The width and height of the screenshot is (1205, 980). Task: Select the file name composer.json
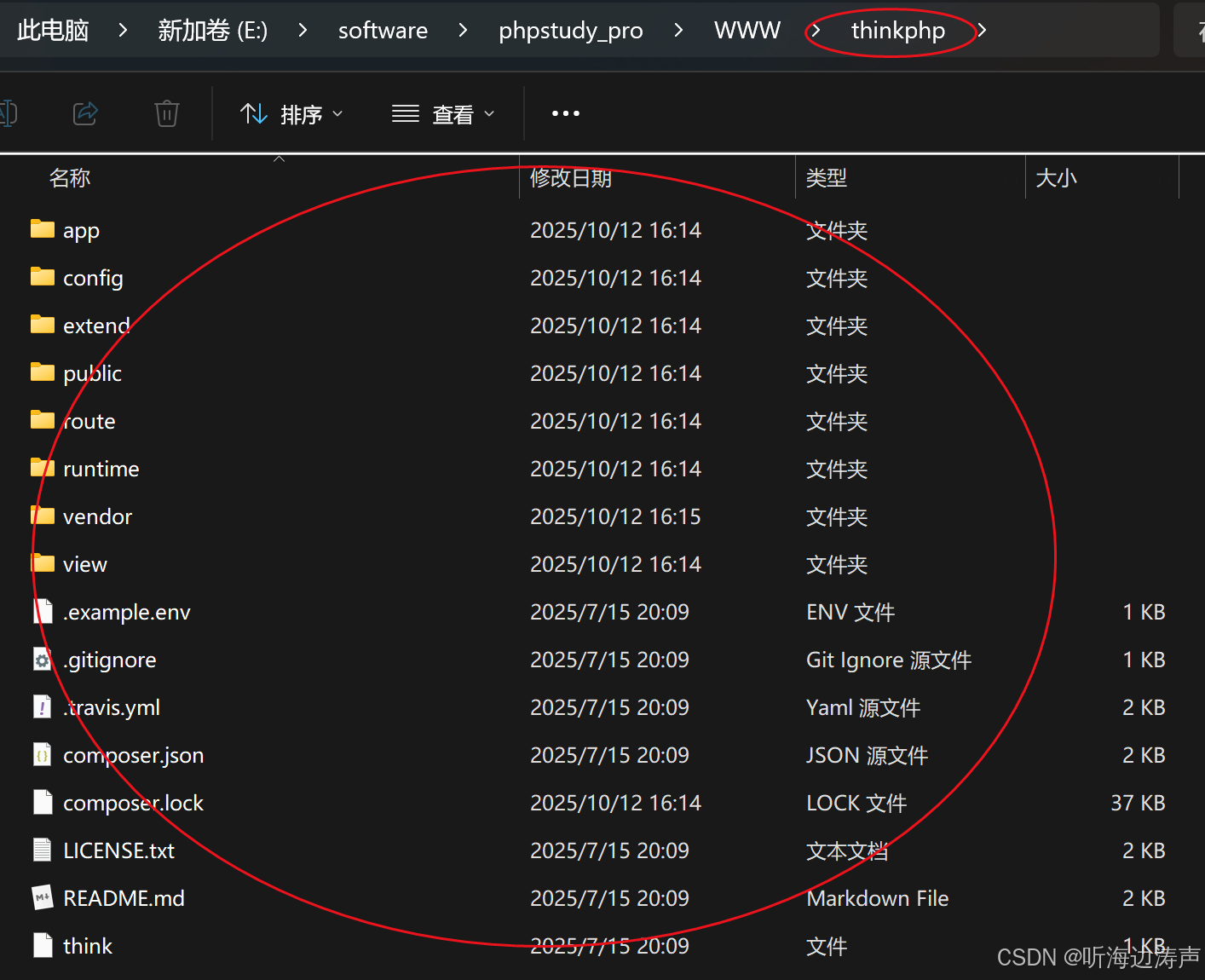pos(133,755)
